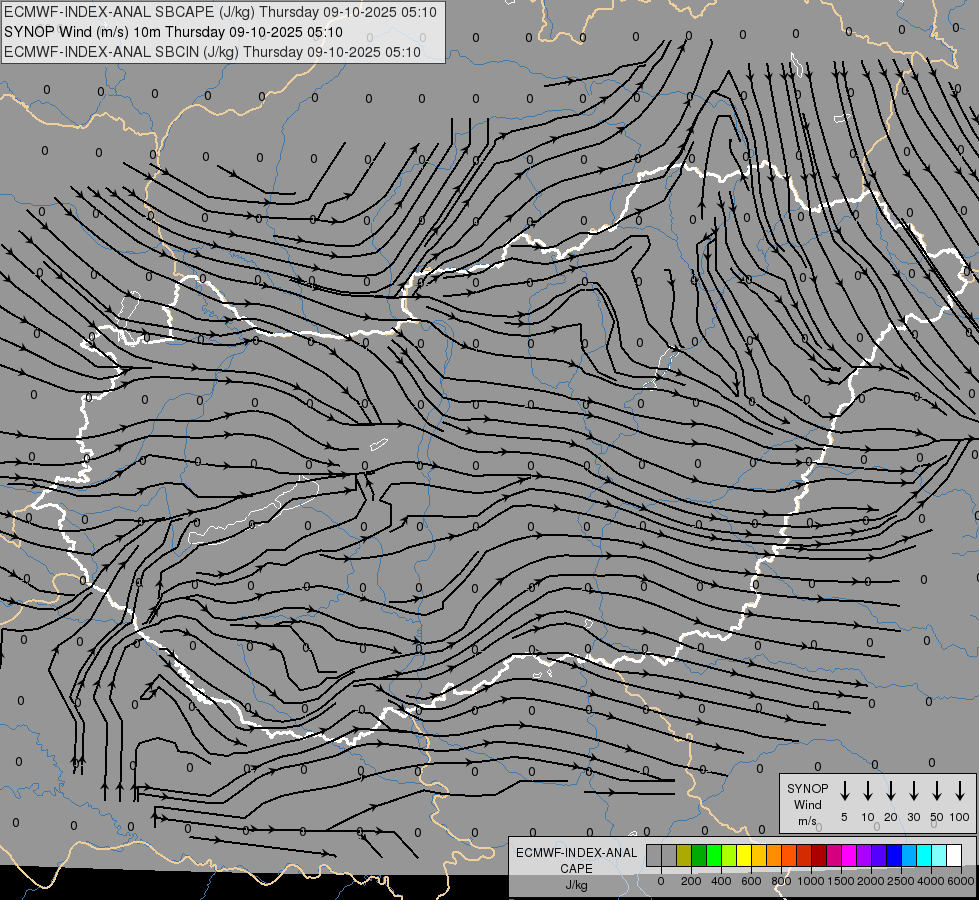Image resolution: width=979 pixels, height=900 pixels.
Task: Select the red-orange swatch starting at 800
Action: [x=789, y=855]
